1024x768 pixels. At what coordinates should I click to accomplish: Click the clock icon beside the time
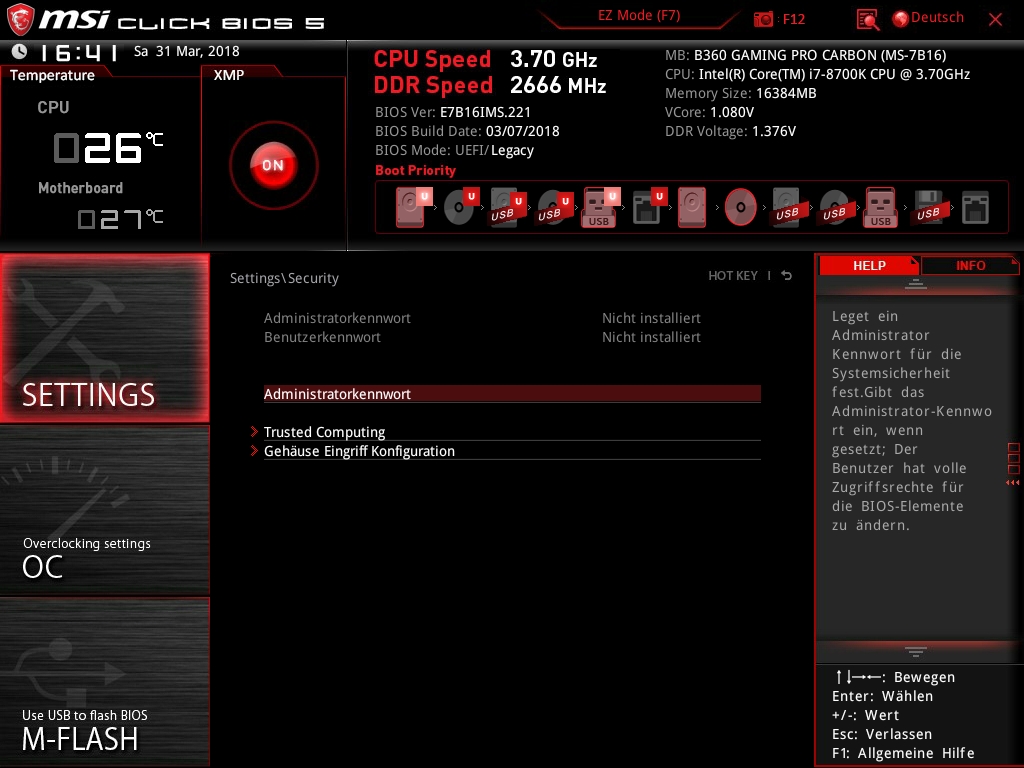click(20, 51)
